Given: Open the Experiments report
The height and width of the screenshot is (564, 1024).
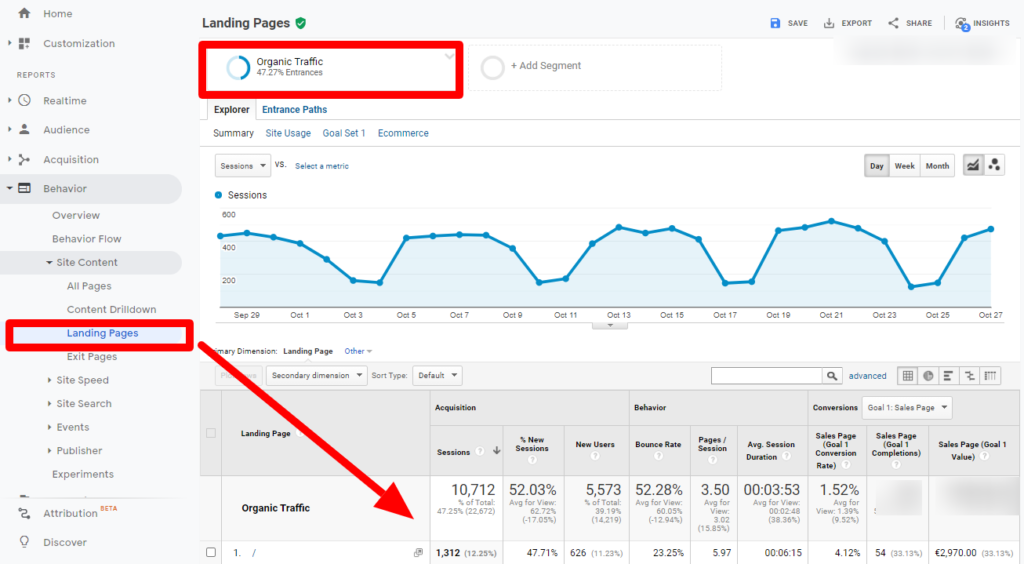Looking at the screenshot, I should (x=83, y=474).
